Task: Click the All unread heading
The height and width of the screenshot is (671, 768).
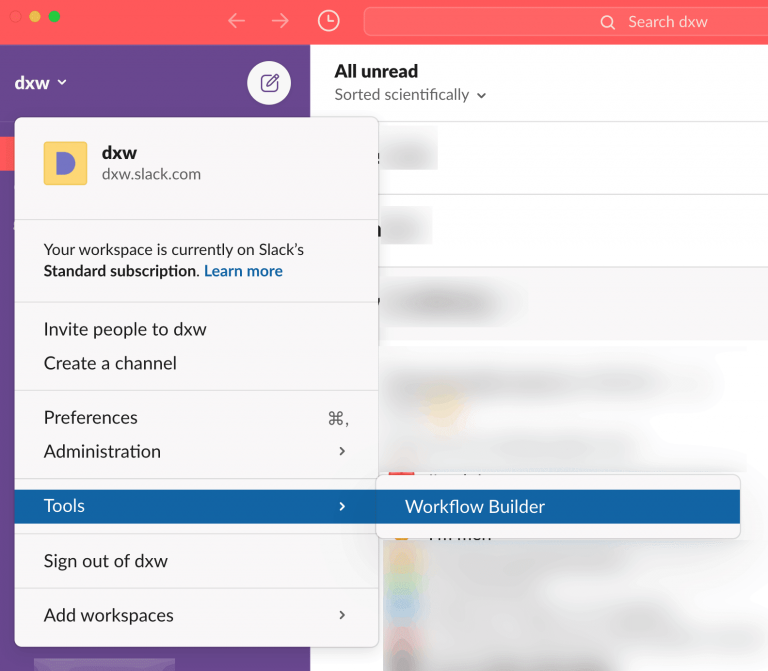Action: 376,72
